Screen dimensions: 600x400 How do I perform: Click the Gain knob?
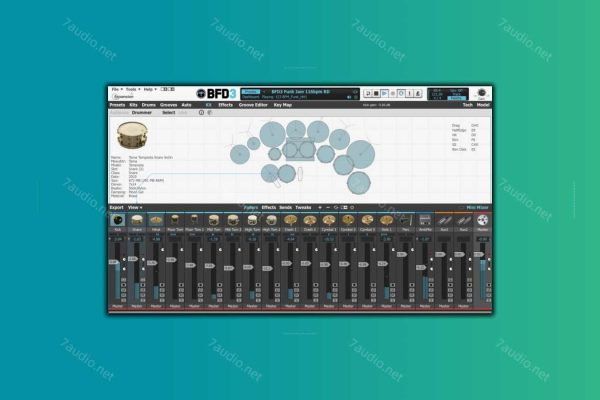click(482, 93)
